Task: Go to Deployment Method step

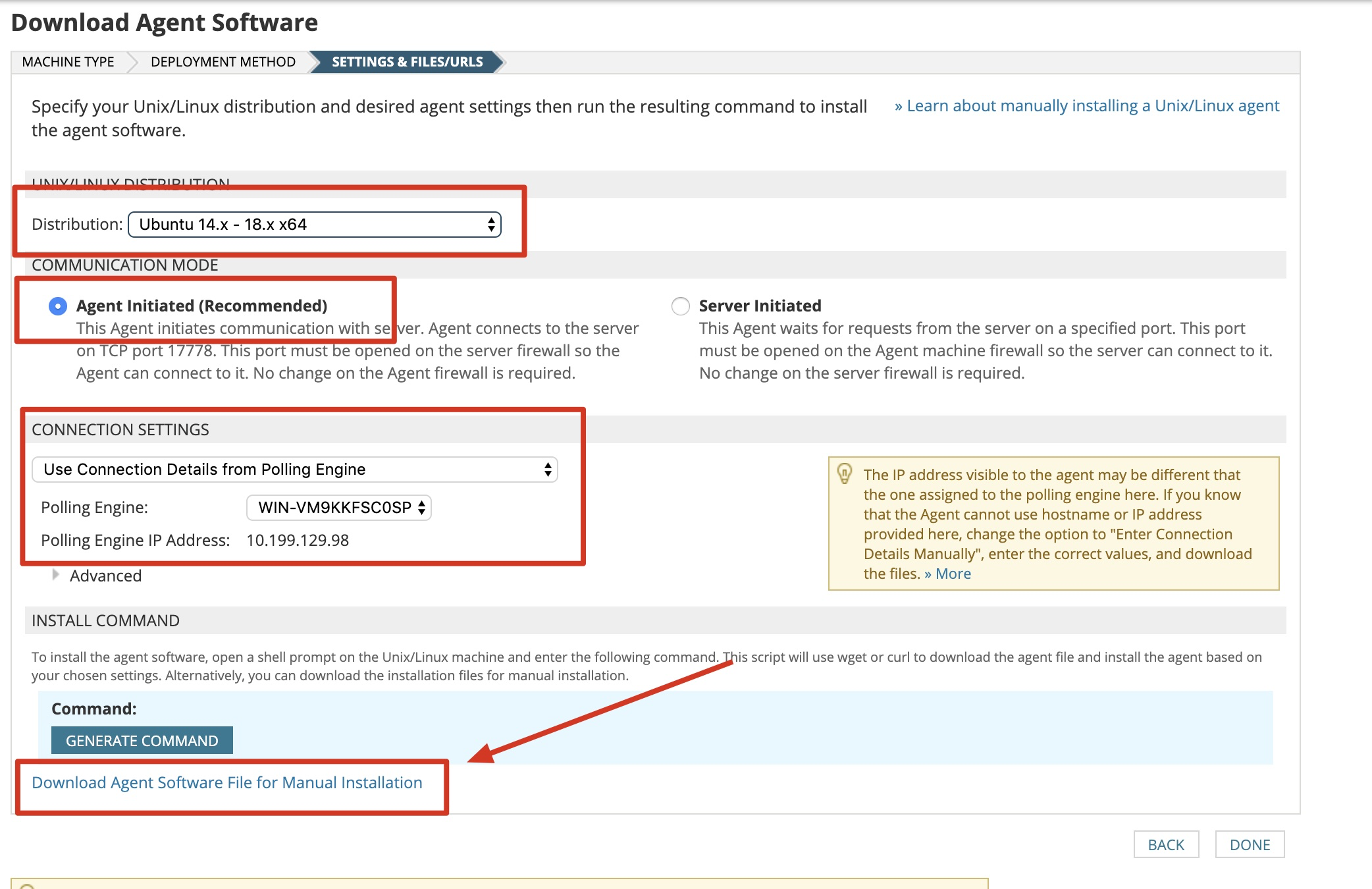Action: 223,62
